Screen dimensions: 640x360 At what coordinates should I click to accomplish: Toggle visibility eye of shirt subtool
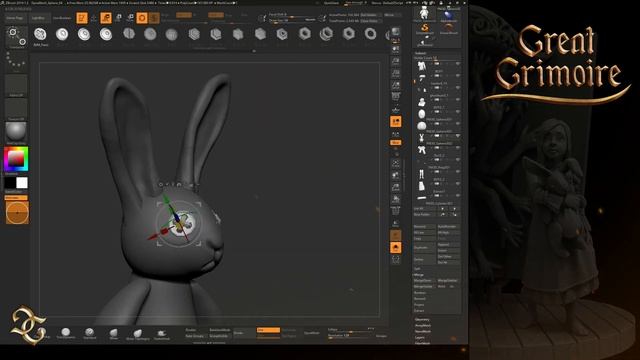tap(458, 64)
